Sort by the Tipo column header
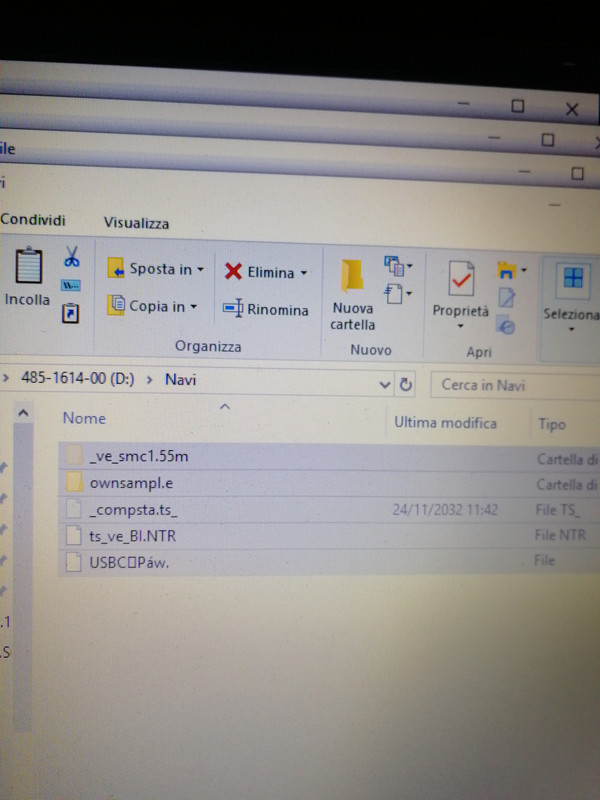This screenshot has width=600, height=800. tap(552, 424)
